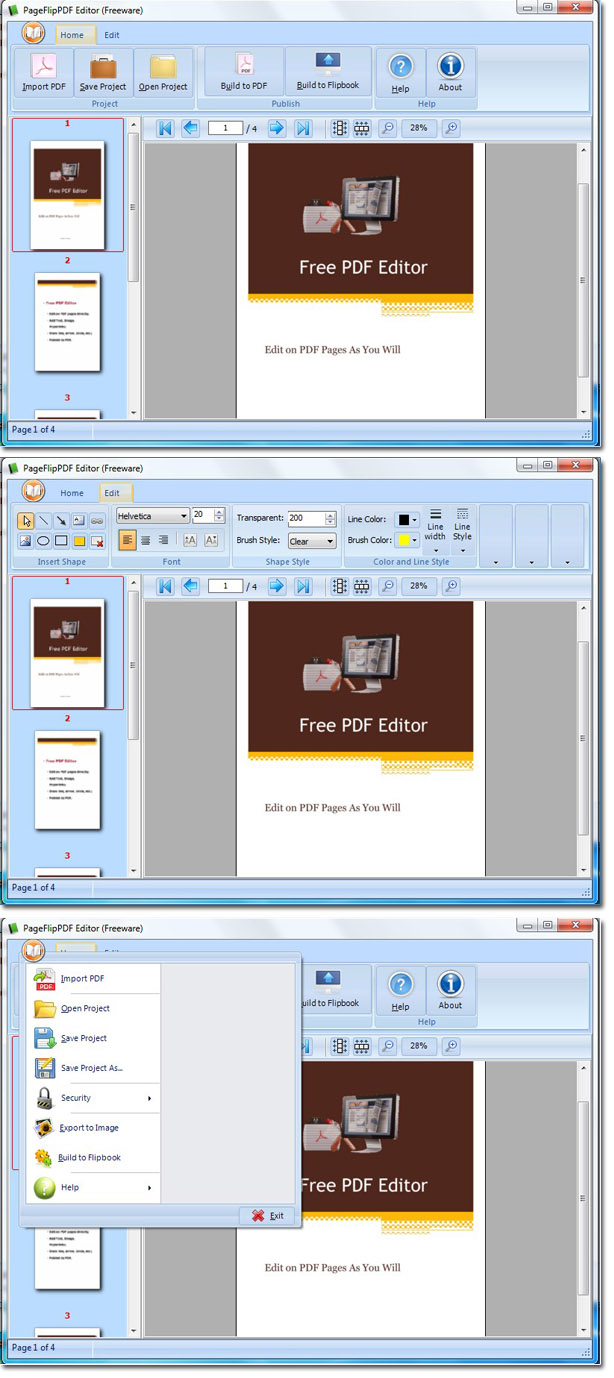Click the font size 20 stepper arrows
This screenshot has height=1378, width=614.
click(x=220, y=516)
